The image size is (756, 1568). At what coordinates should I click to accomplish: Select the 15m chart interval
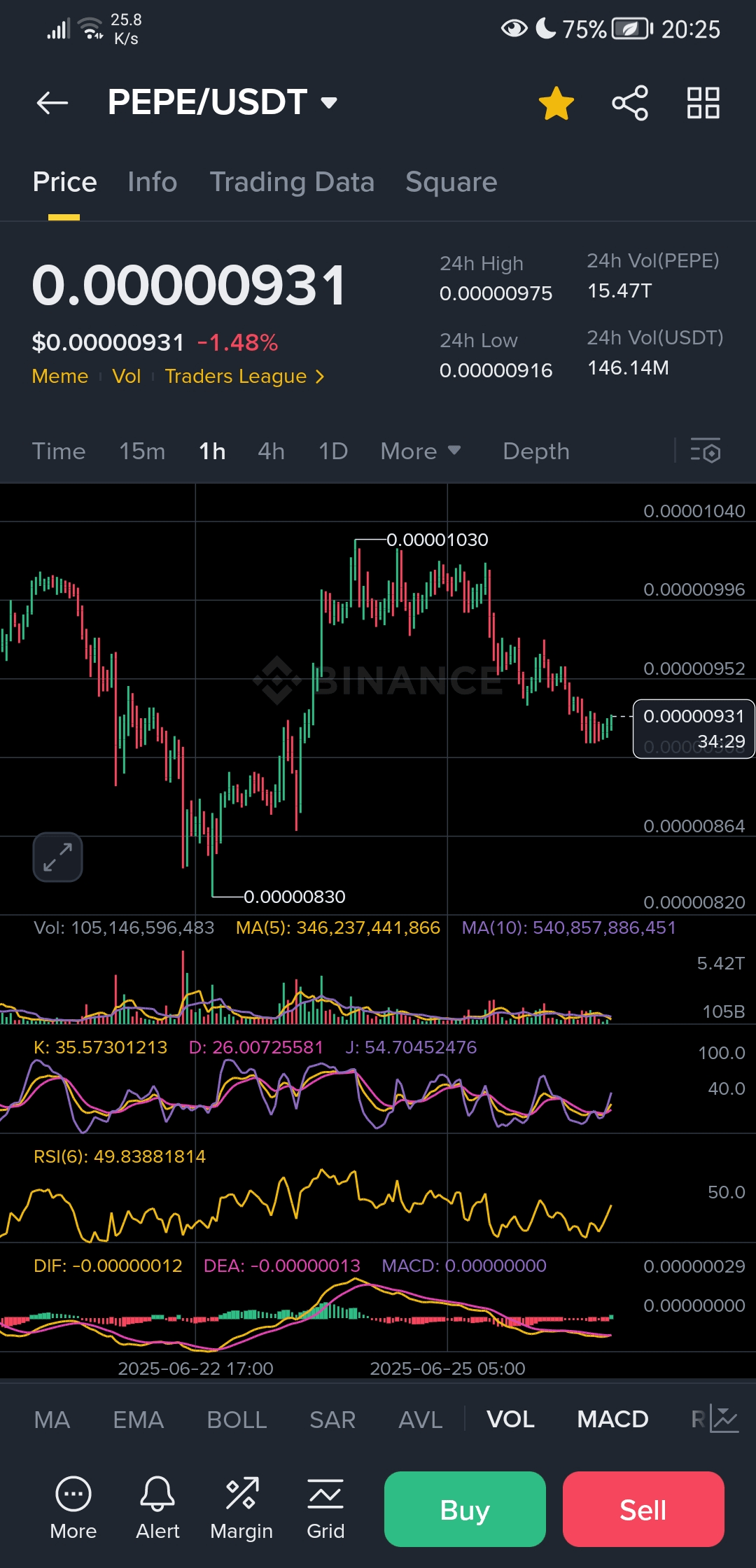[x=142, y=451]
